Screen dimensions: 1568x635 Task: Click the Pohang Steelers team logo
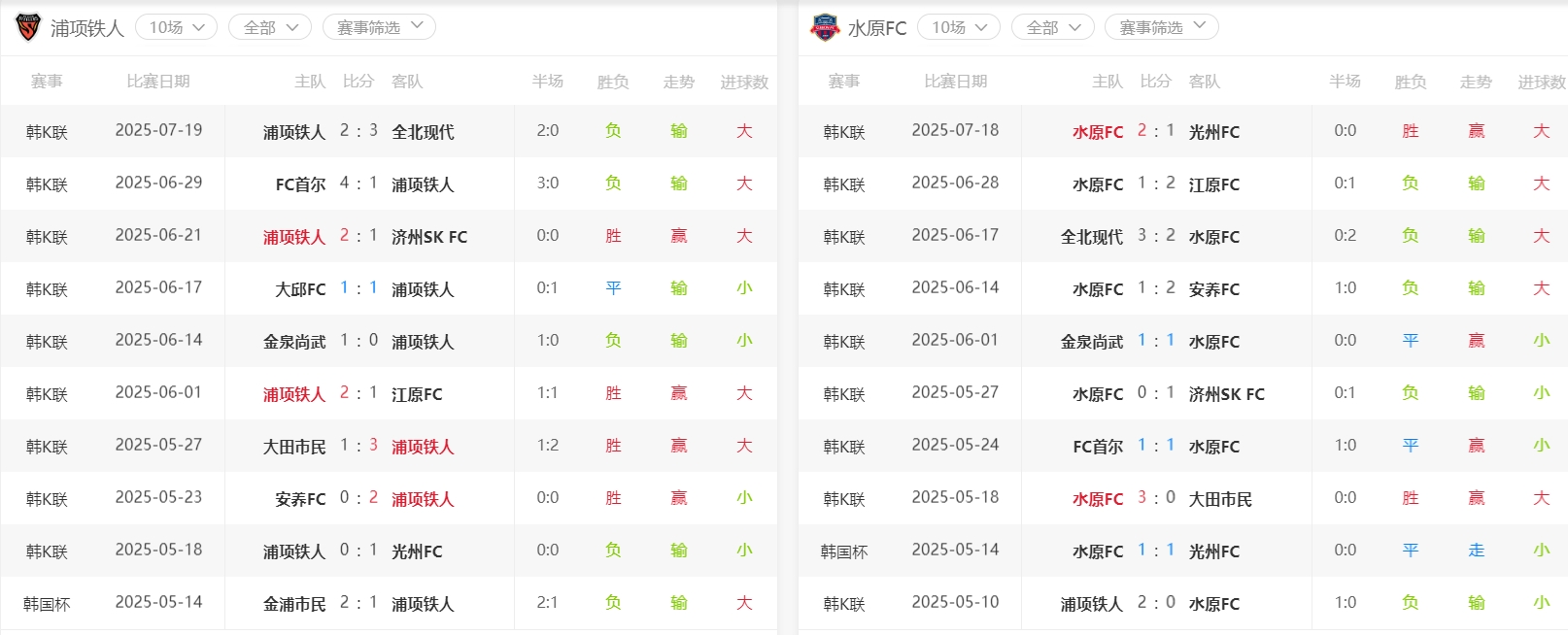coord(28,27)
